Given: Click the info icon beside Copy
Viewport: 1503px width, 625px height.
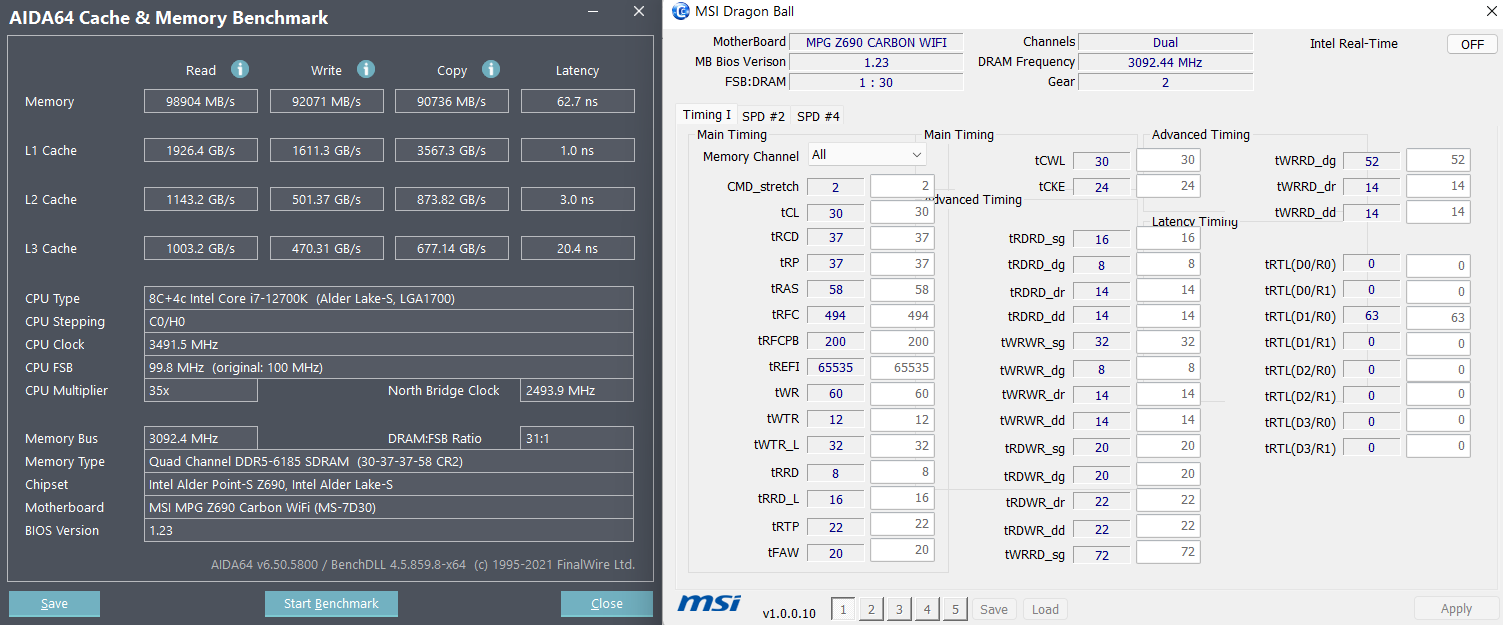Looking at the screenshot, I should point(491,69).
